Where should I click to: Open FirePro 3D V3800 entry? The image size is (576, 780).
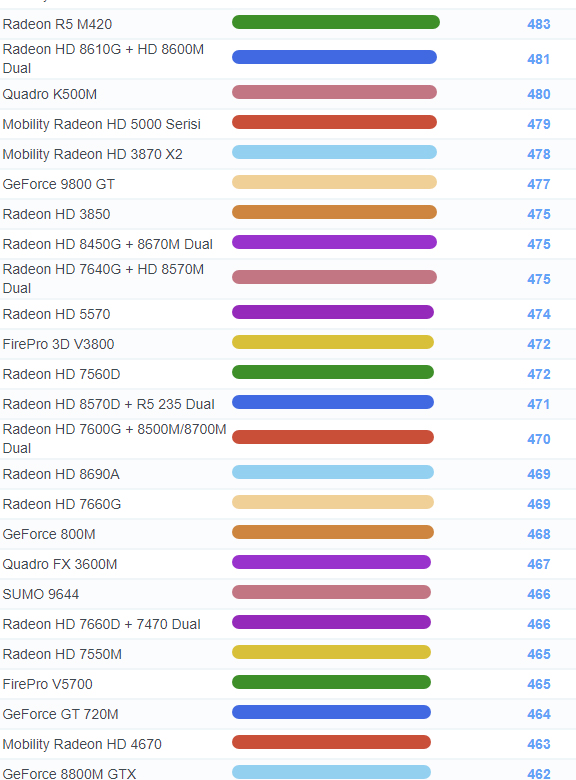[x=58, y=344]
